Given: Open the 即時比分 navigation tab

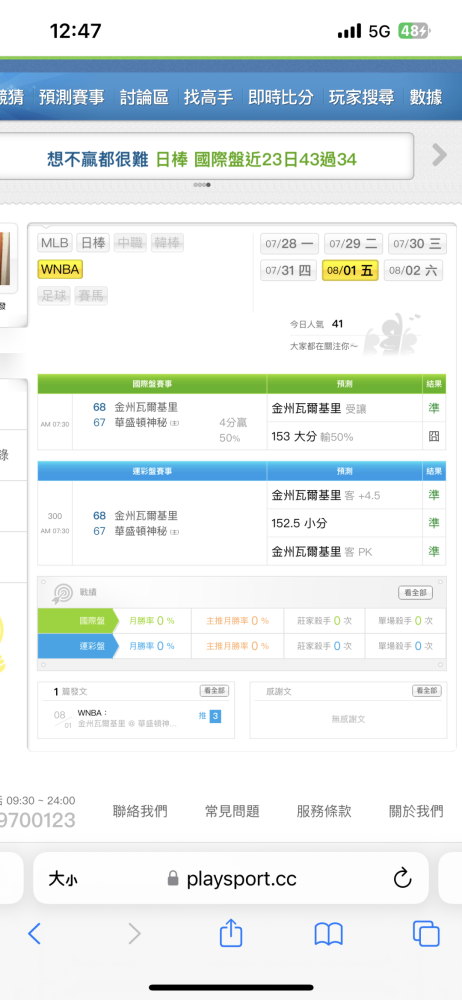Looking at the screenshot, I should click(x=281, y=97).
